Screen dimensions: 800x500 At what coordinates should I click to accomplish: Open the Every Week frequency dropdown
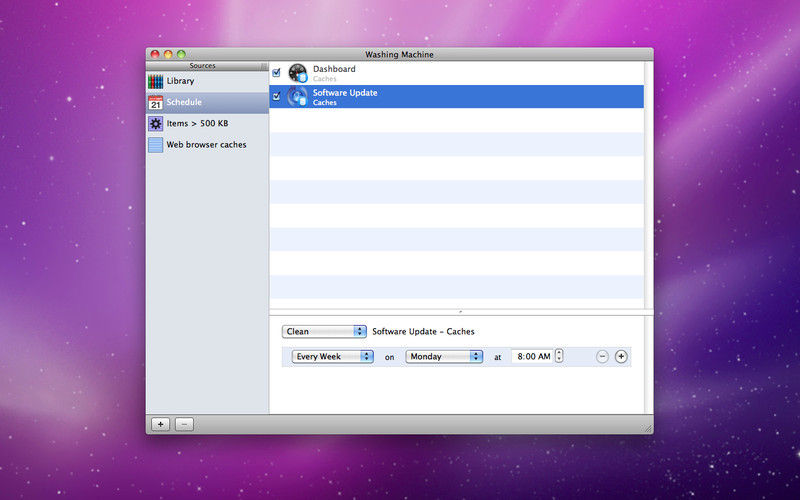(x=333, y=357)
